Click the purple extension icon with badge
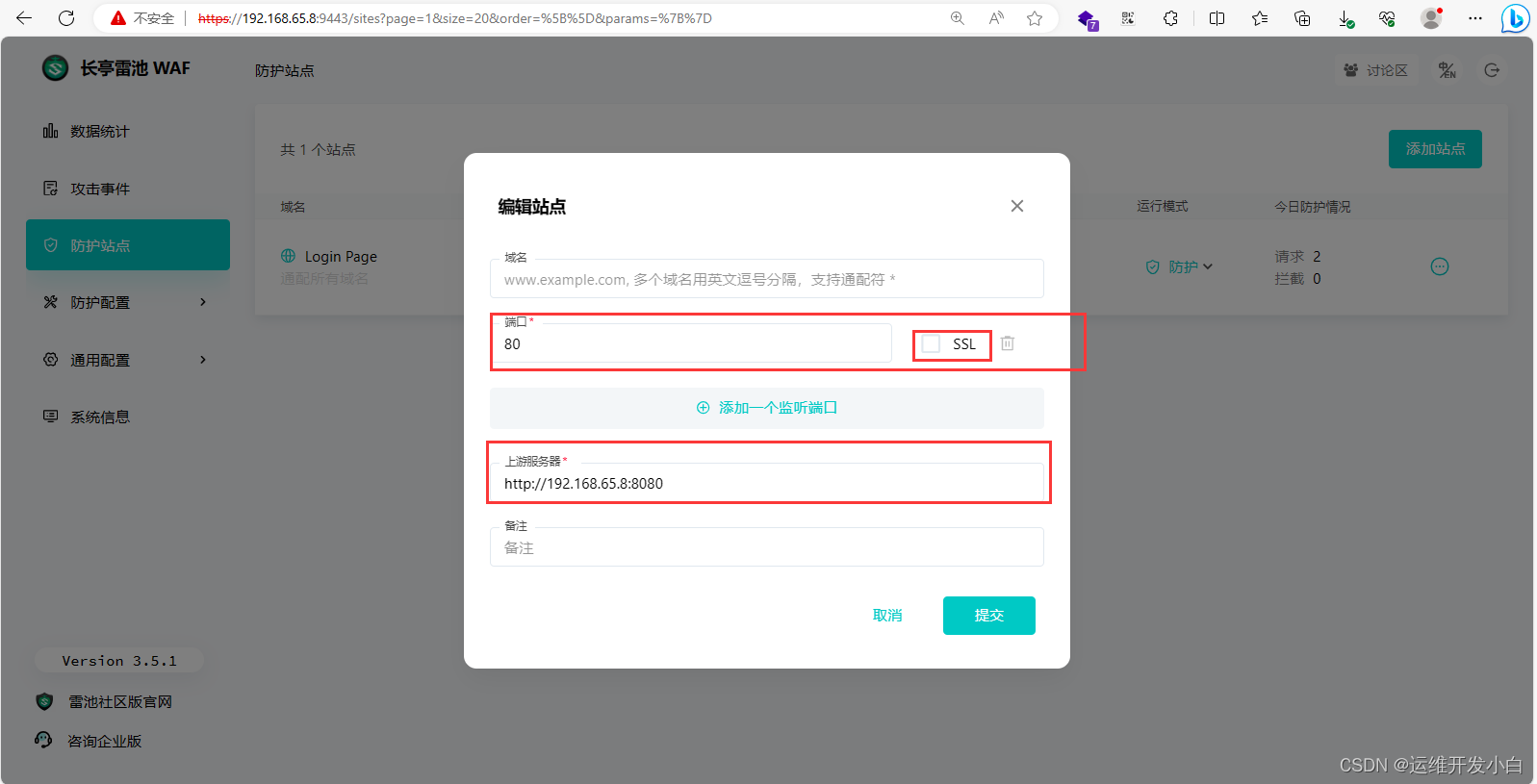Image resolution: width=1537 pixels, height=784 pixels. pos(1087,19)
